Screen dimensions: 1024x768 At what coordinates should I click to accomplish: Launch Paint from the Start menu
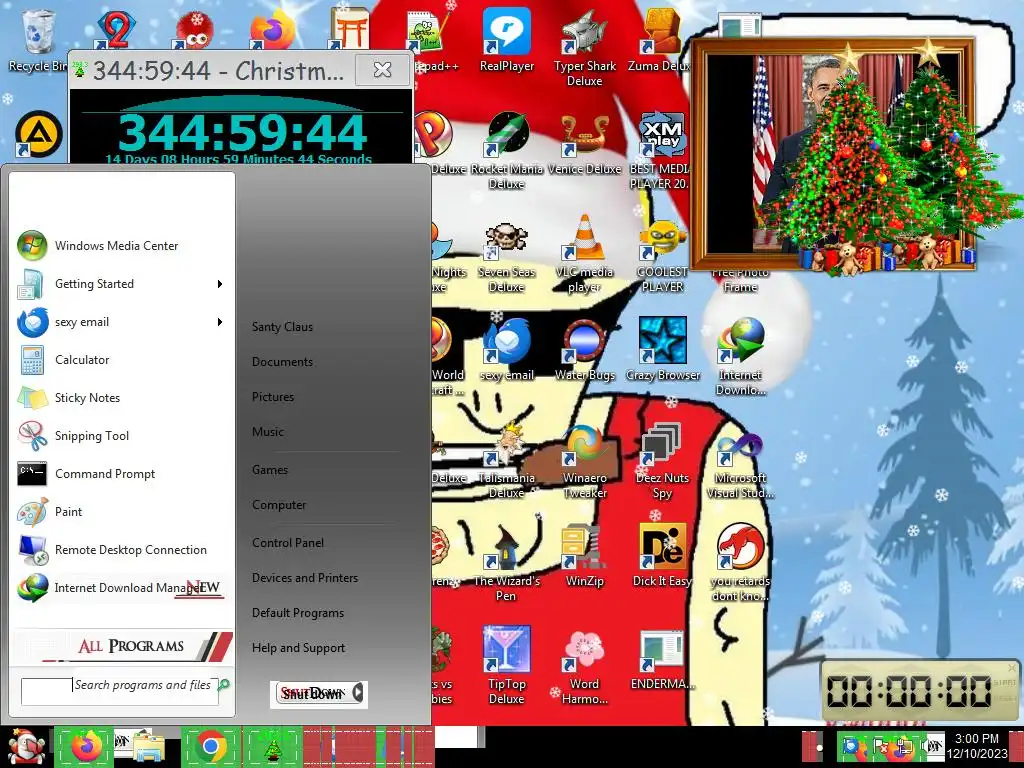(121, 511)
